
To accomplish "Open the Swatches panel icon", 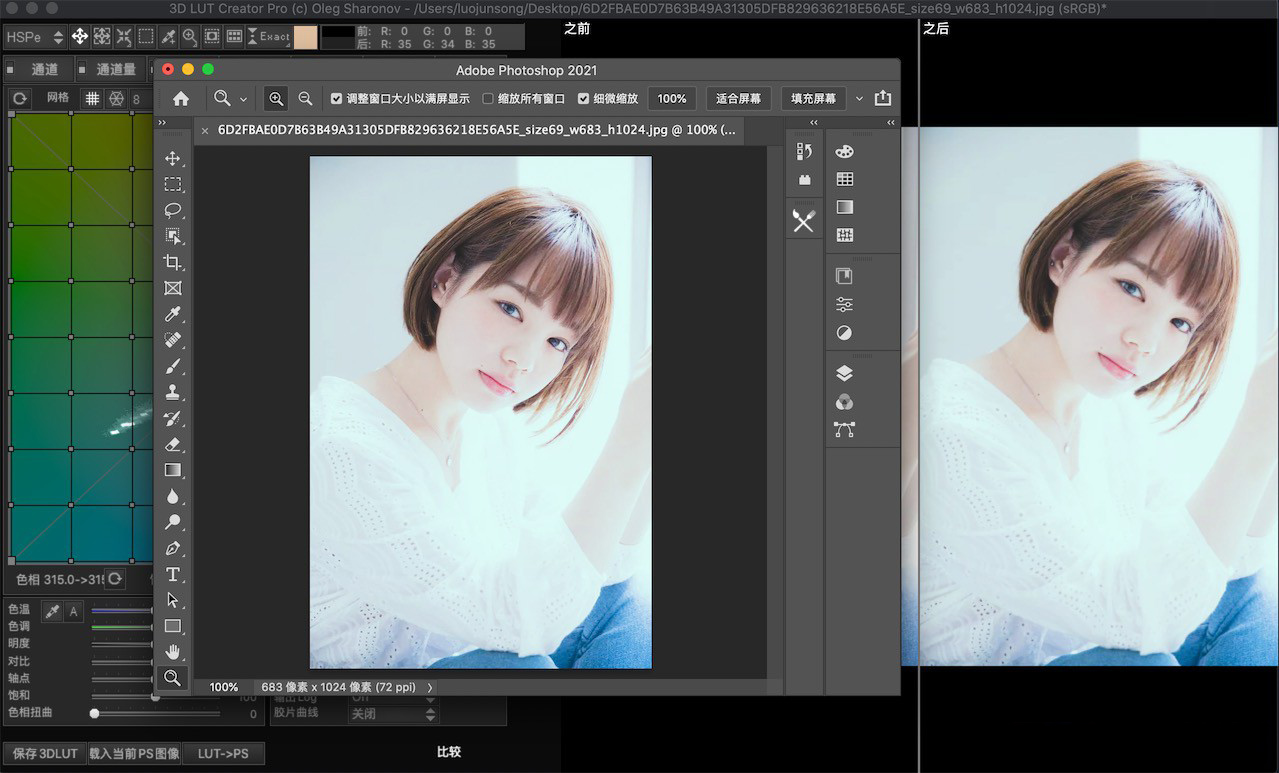I will [844, 179].
